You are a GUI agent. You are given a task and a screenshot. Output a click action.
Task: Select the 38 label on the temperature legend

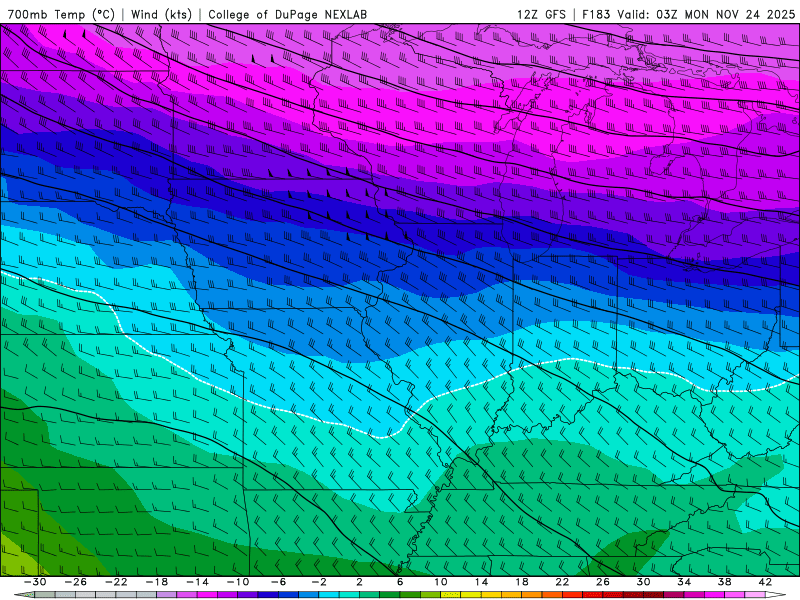tap(724, 582)
